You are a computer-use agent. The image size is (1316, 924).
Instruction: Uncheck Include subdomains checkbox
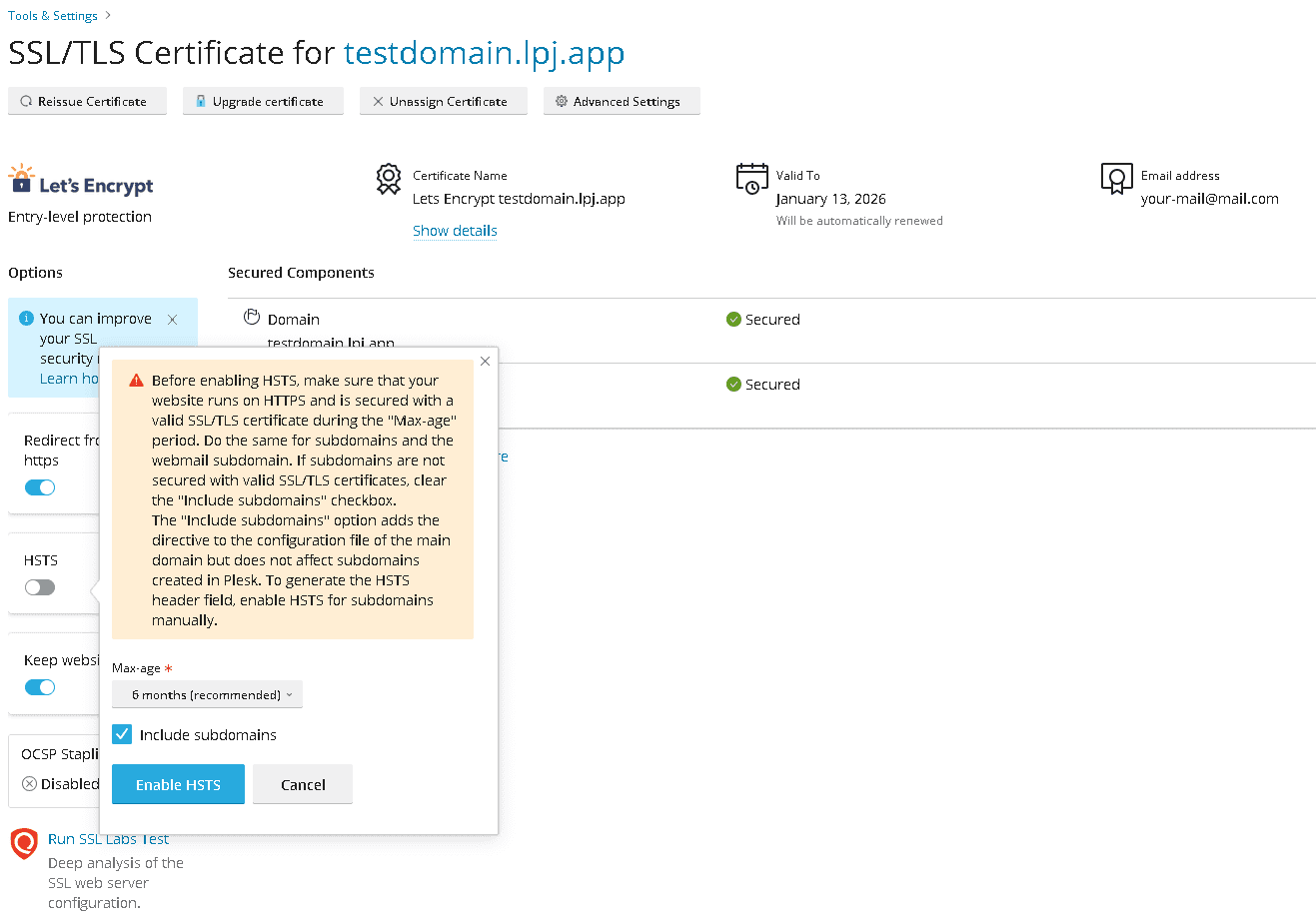pos(122,734)
